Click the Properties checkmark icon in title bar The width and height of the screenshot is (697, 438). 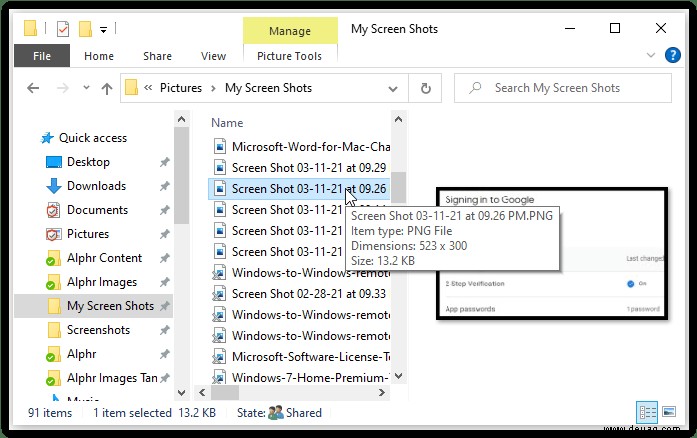click(63, 29)
